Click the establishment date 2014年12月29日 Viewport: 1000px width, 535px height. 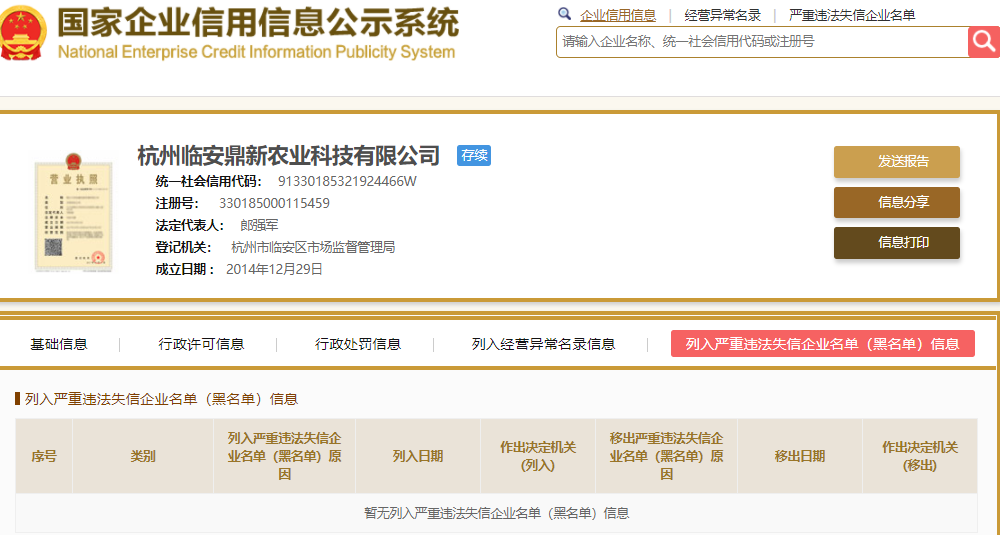(274, 269)
